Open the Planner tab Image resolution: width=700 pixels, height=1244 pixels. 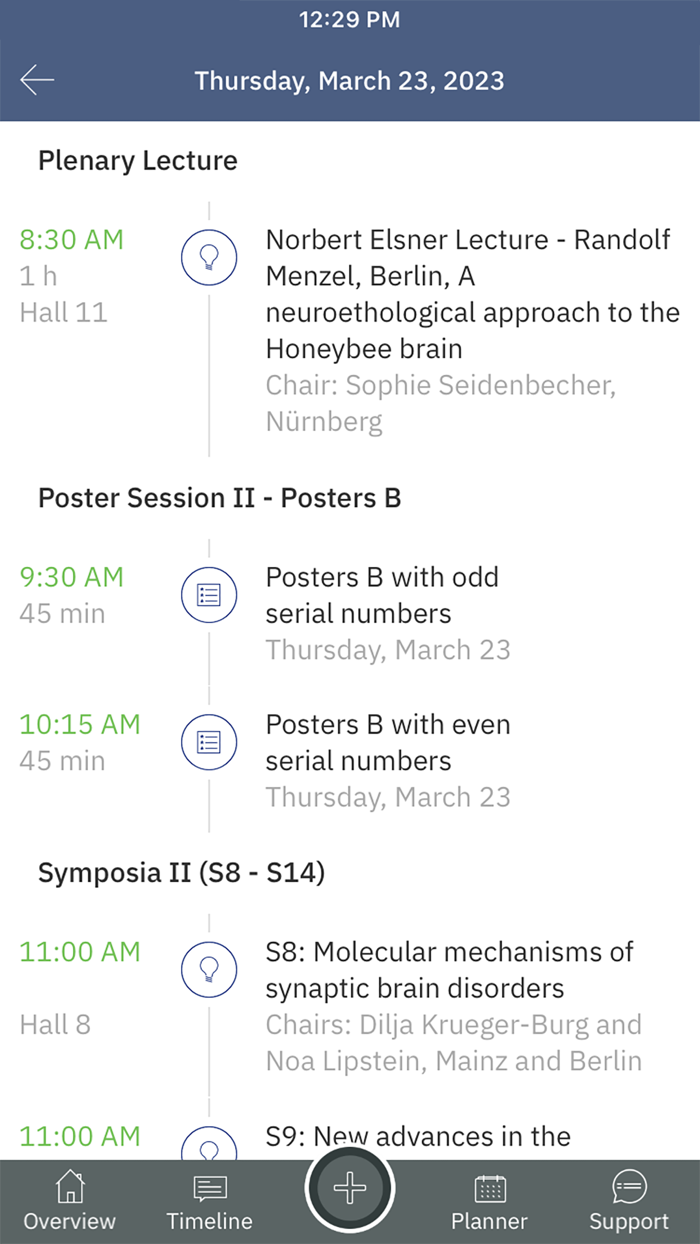click(x=489, y=1202)
